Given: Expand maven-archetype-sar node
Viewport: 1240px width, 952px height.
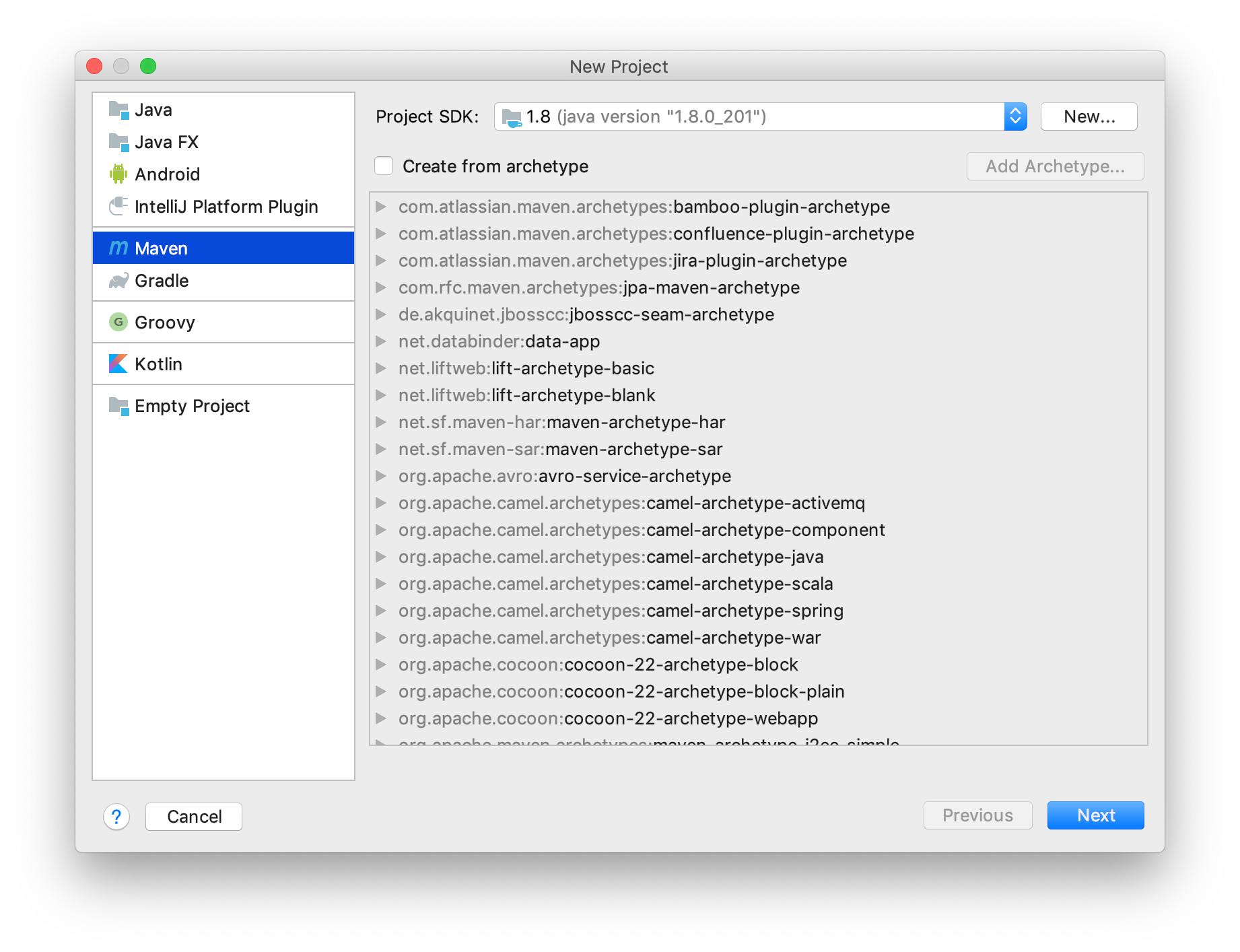Looking at the screenshot, I should pos(381,448).
